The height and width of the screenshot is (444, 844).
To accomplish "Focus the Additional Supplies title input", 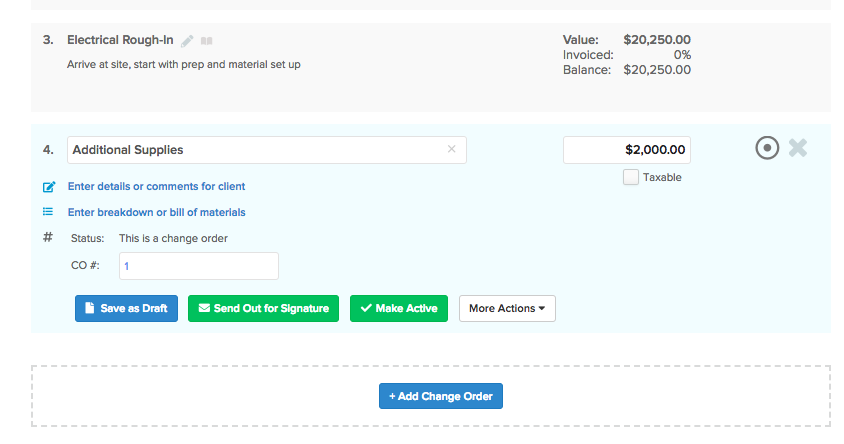I will (255, 150).
